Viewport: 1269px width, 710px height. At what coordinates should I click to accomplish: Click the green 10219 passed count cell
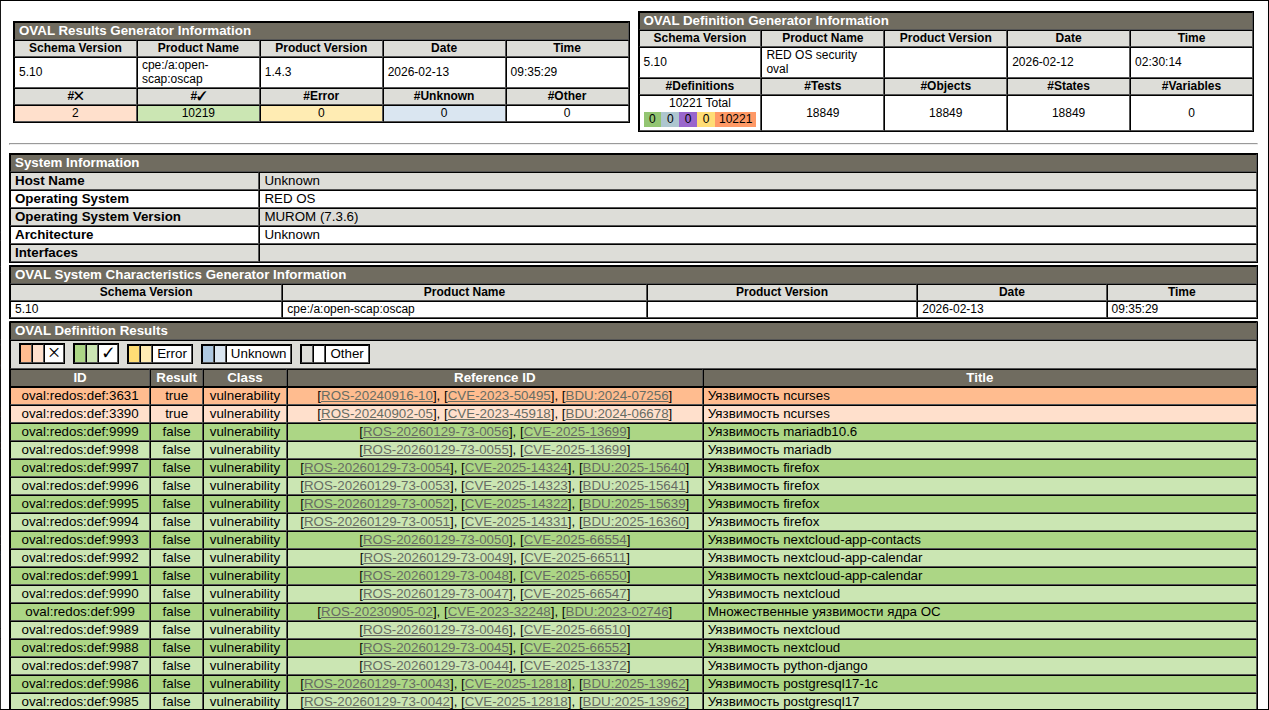[198, 113]
